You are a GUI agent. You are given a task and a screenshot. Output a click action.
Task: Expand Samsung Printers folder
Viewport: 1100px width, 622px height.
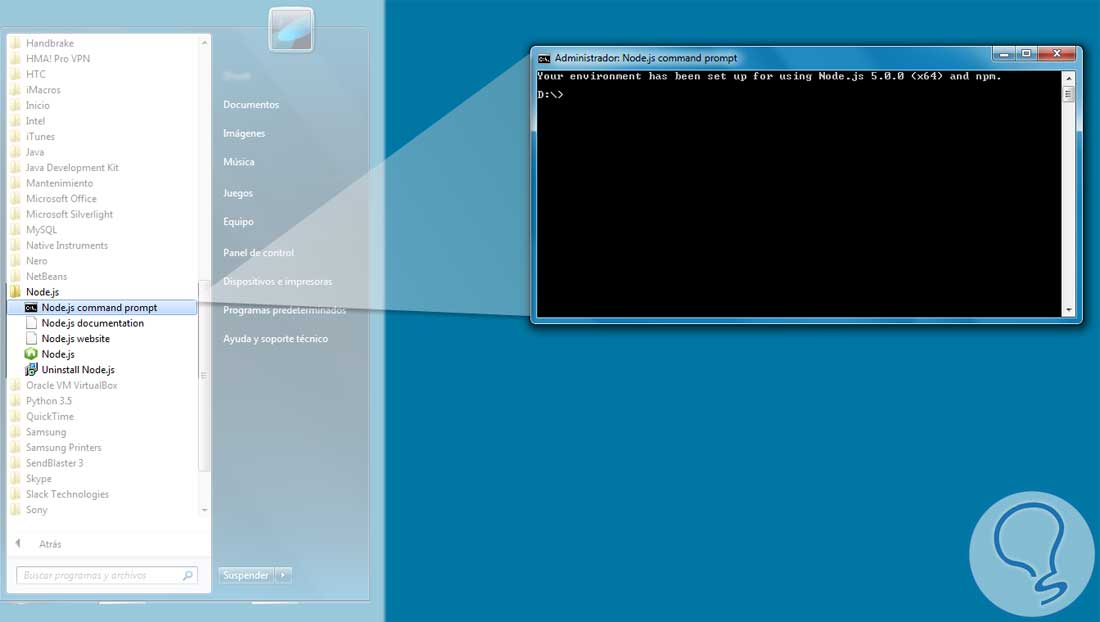click(x=63, y=447)
